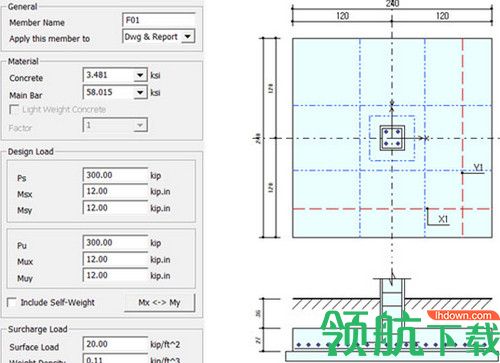Click the Msx moment input field
Screen dimensions: 500x363
[115, 191]
